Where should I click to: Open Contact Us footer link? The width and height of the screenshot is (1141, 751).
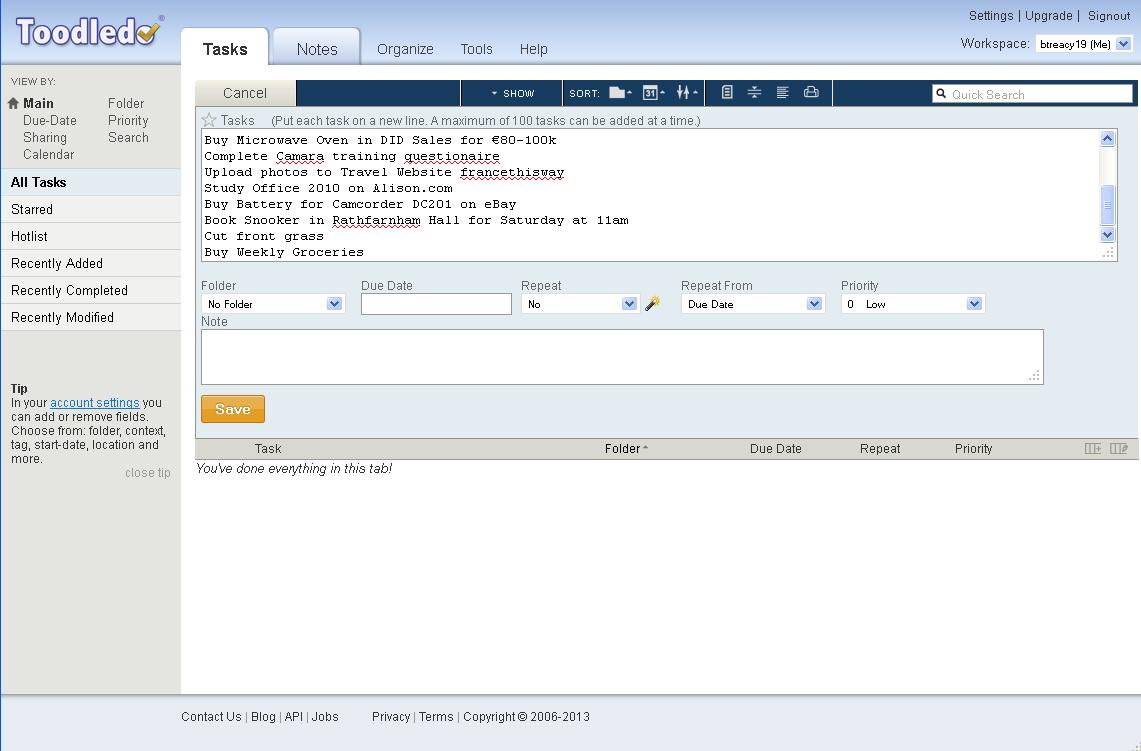(x=211, y=716)
